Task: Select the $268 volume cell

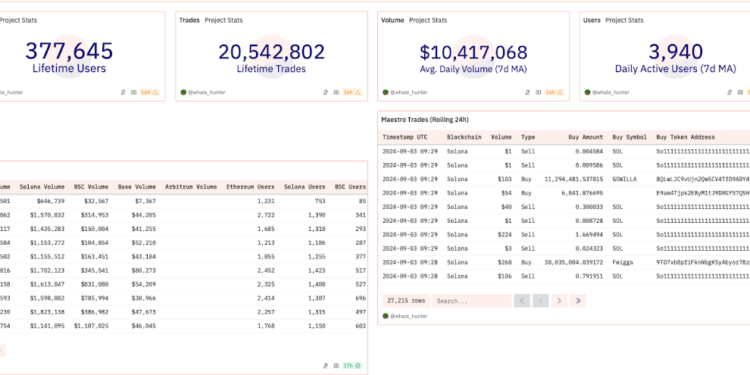Action: click(505, 263)
